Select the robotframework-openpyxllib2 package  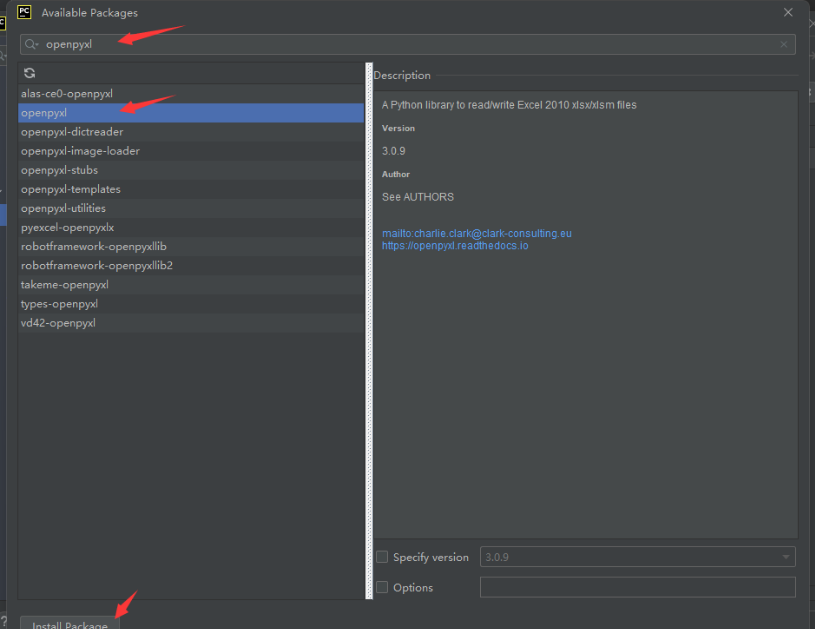coord(191,266)
